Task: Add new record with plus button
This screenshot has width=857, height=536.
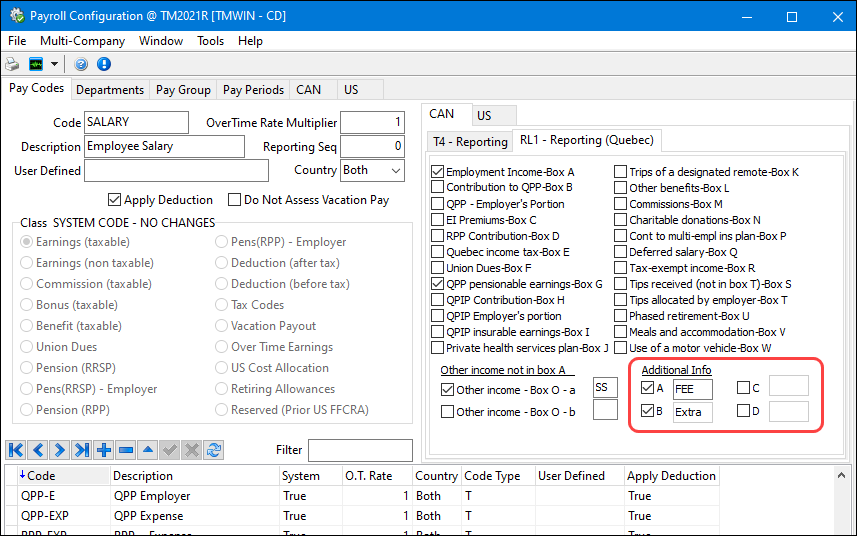Action: point(104,450)
